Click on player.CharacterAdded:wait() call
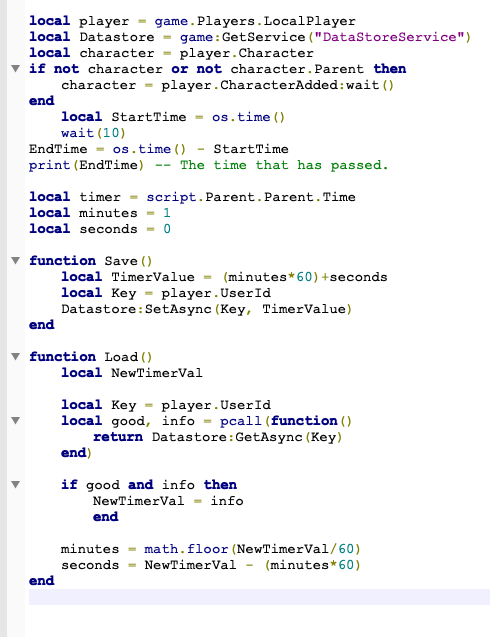Image resolution: width=490 pixels, height=637 pixels. [278, 85]
